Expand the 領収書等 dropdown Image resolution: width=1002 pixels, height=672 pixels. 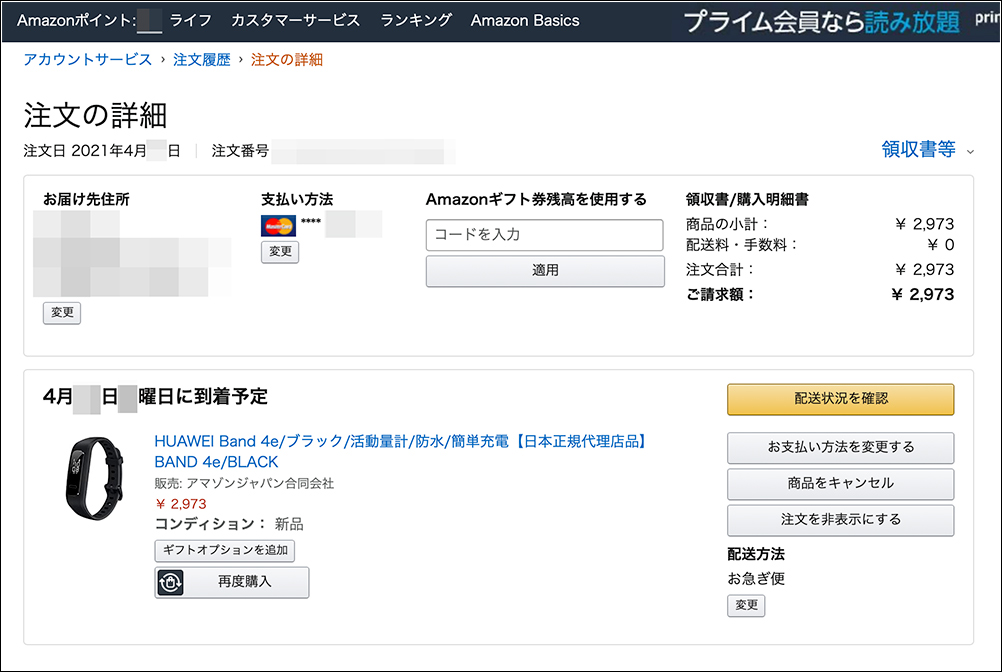tap(927, 149)
